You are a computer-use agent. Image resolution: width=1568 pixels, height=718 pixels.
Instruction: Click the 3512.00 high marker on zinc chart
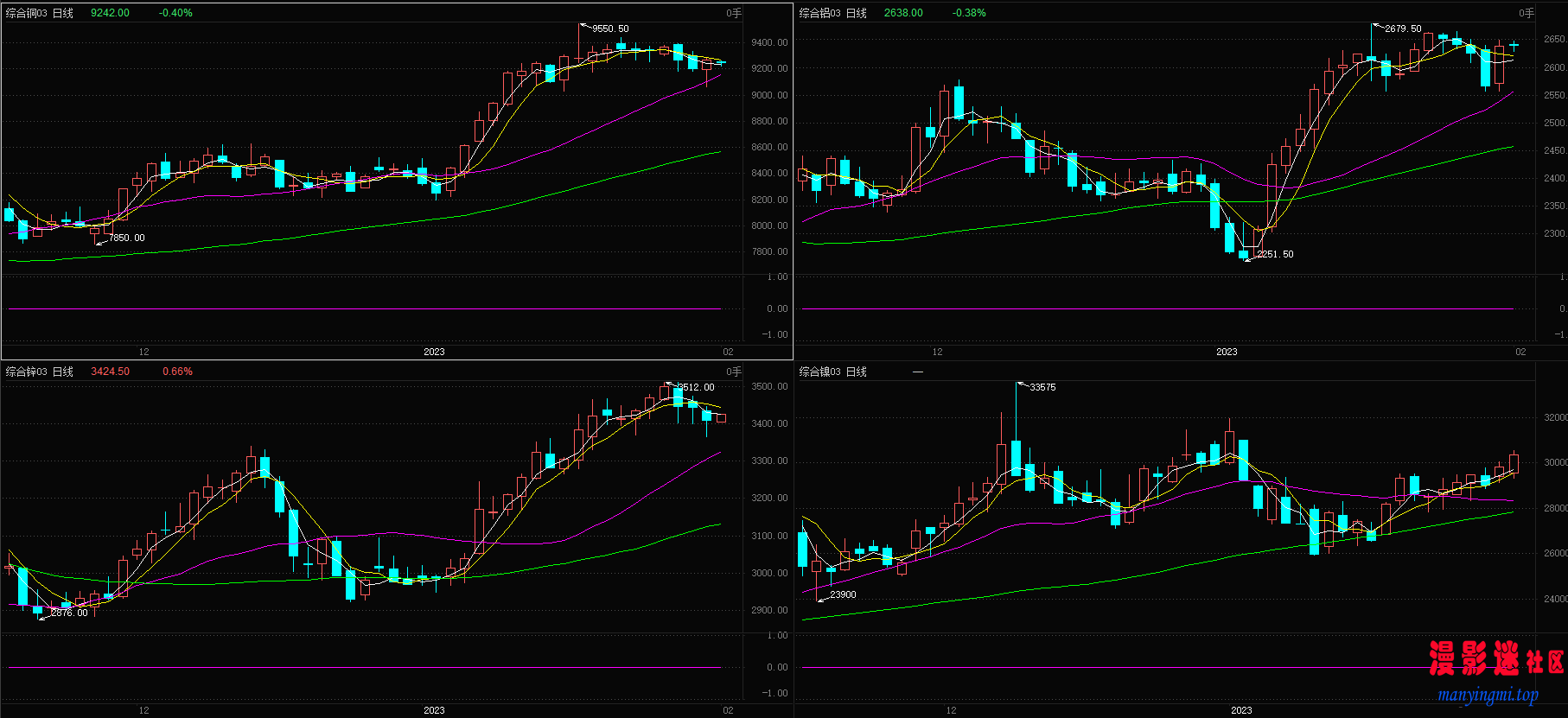pyautogui.click(x=696, y=387)
